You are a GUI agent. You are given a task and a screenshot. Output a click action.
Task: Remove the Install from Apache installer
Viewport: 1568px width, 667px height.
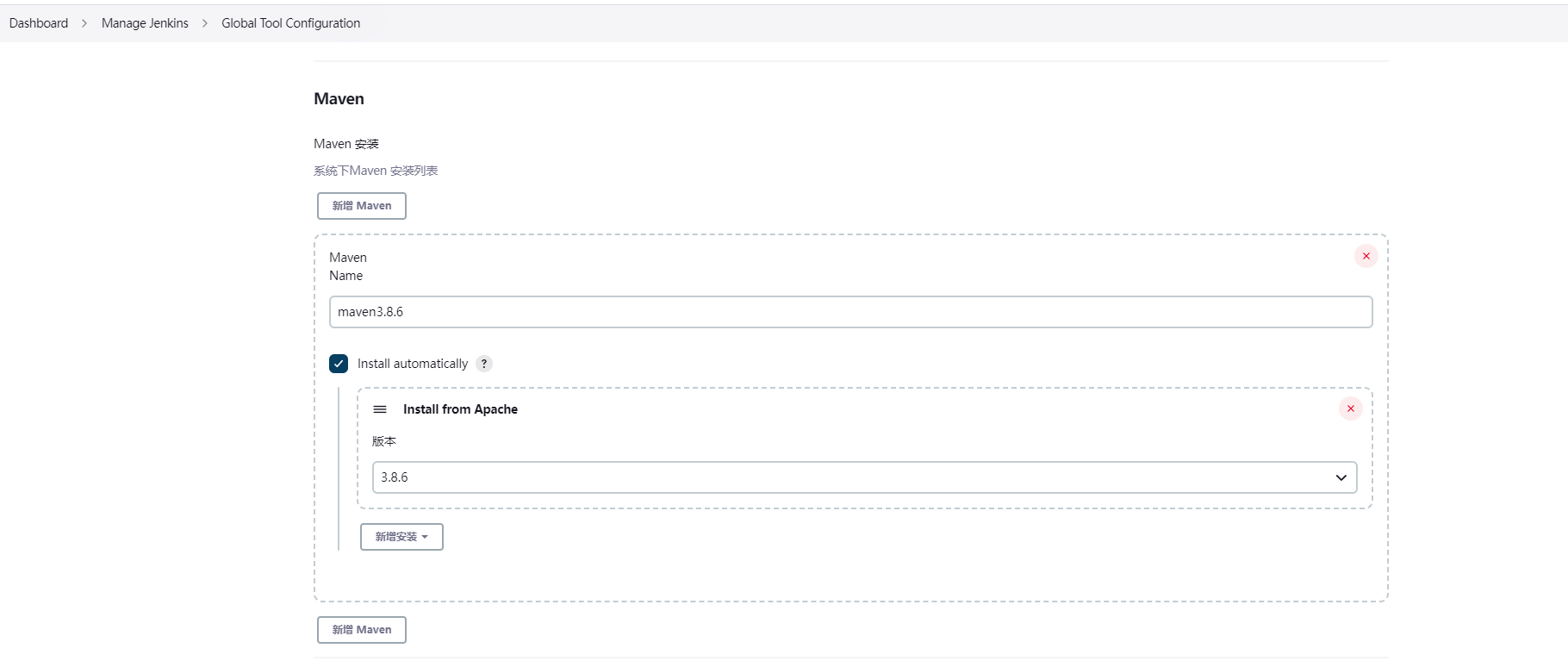tap(1350, 408)
